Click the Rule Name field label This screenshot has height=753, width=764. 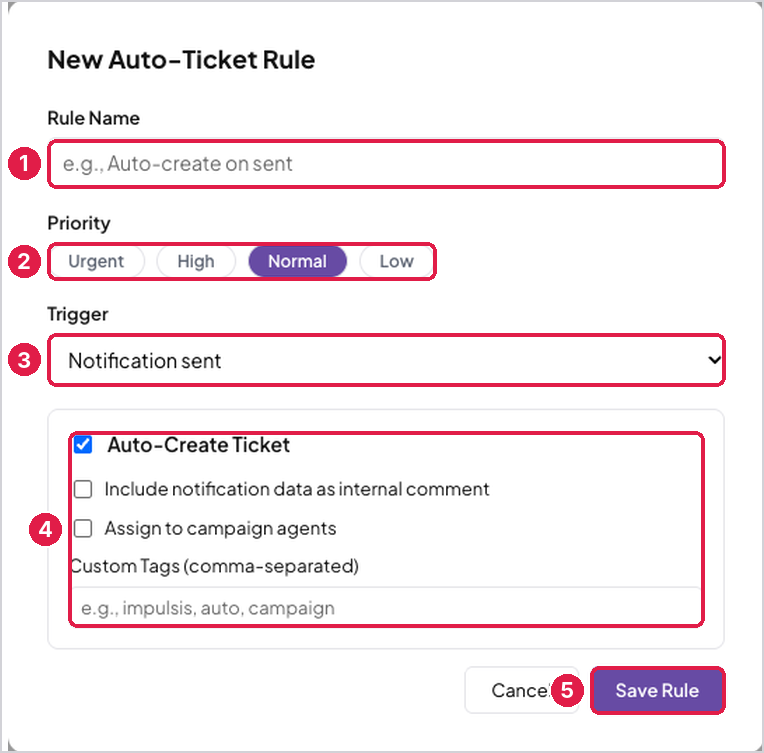94,118
